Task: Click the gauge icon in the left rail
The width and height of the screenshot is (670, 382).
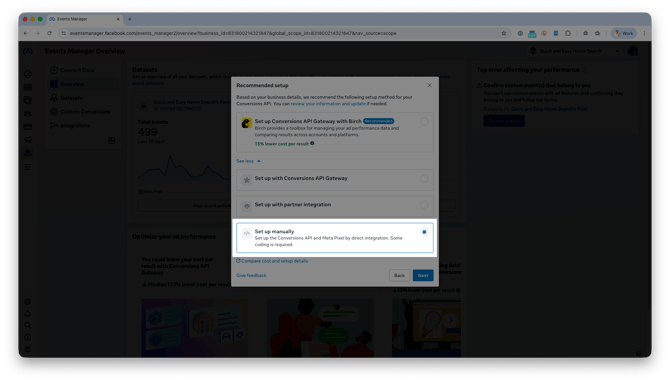Action: point(28,74)
